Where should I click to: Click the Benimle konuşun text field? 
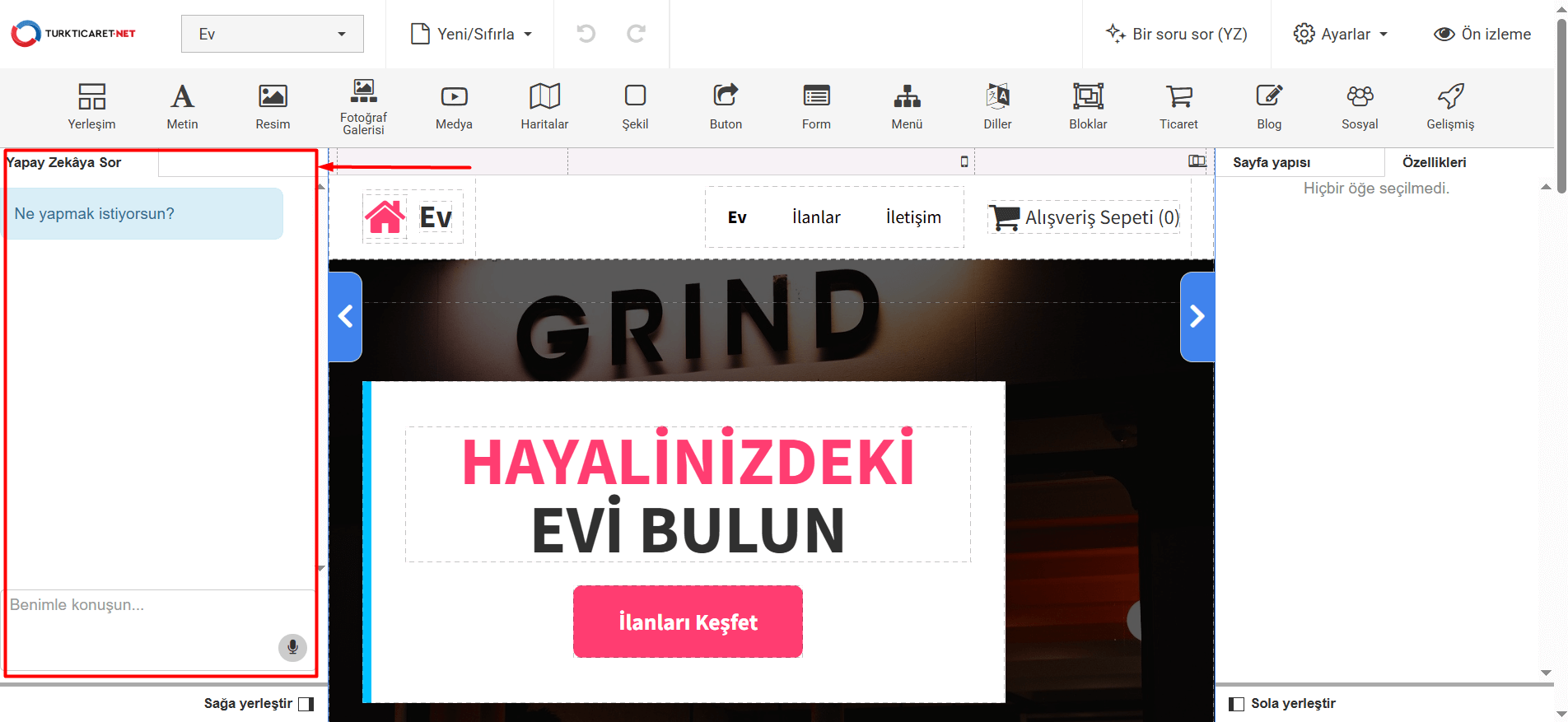[x=140, y=605]
